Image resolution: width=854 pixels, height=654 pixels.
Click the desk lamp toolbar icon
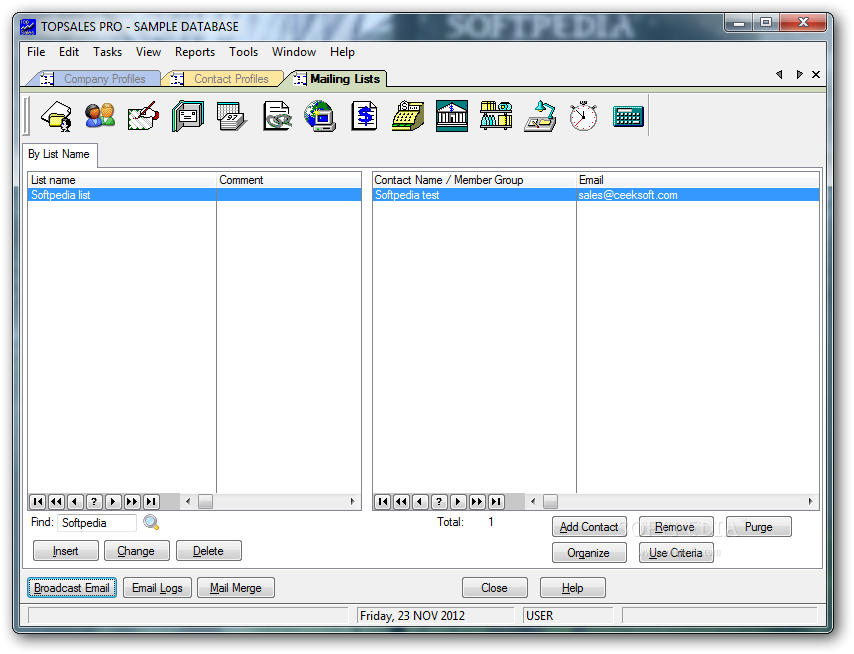pyautogui.click(x=540, y=116)
